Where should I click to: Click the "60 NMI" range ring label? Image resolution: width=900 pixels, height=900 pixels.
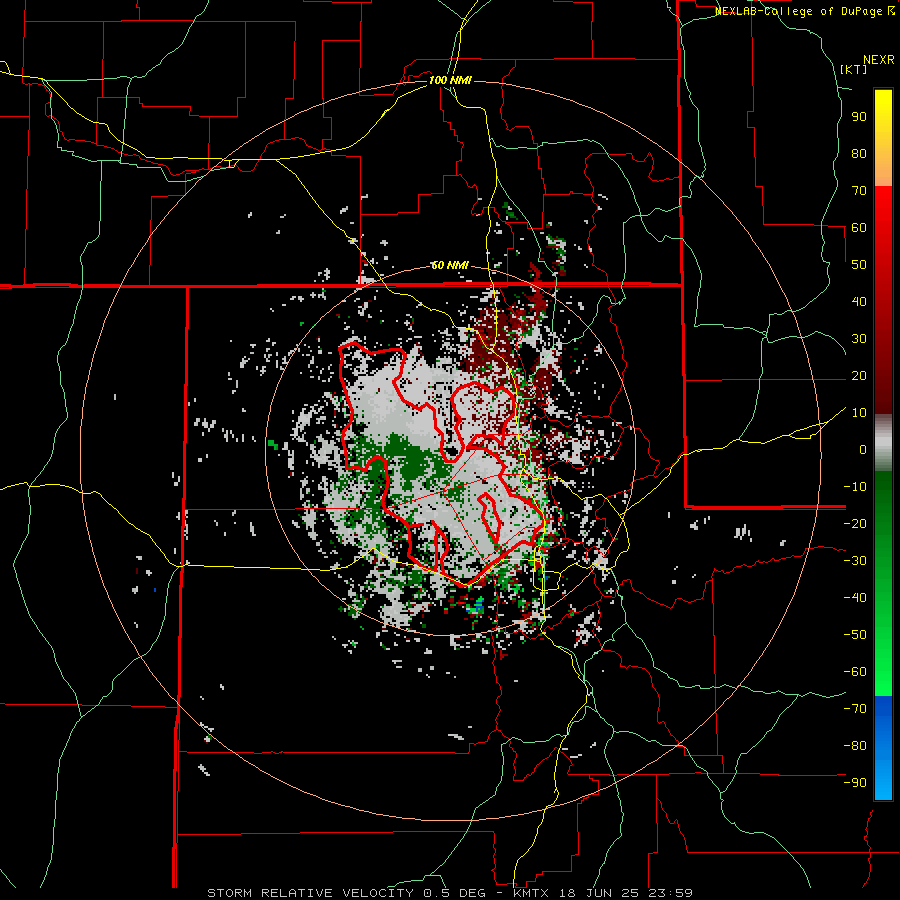[450, 265]
